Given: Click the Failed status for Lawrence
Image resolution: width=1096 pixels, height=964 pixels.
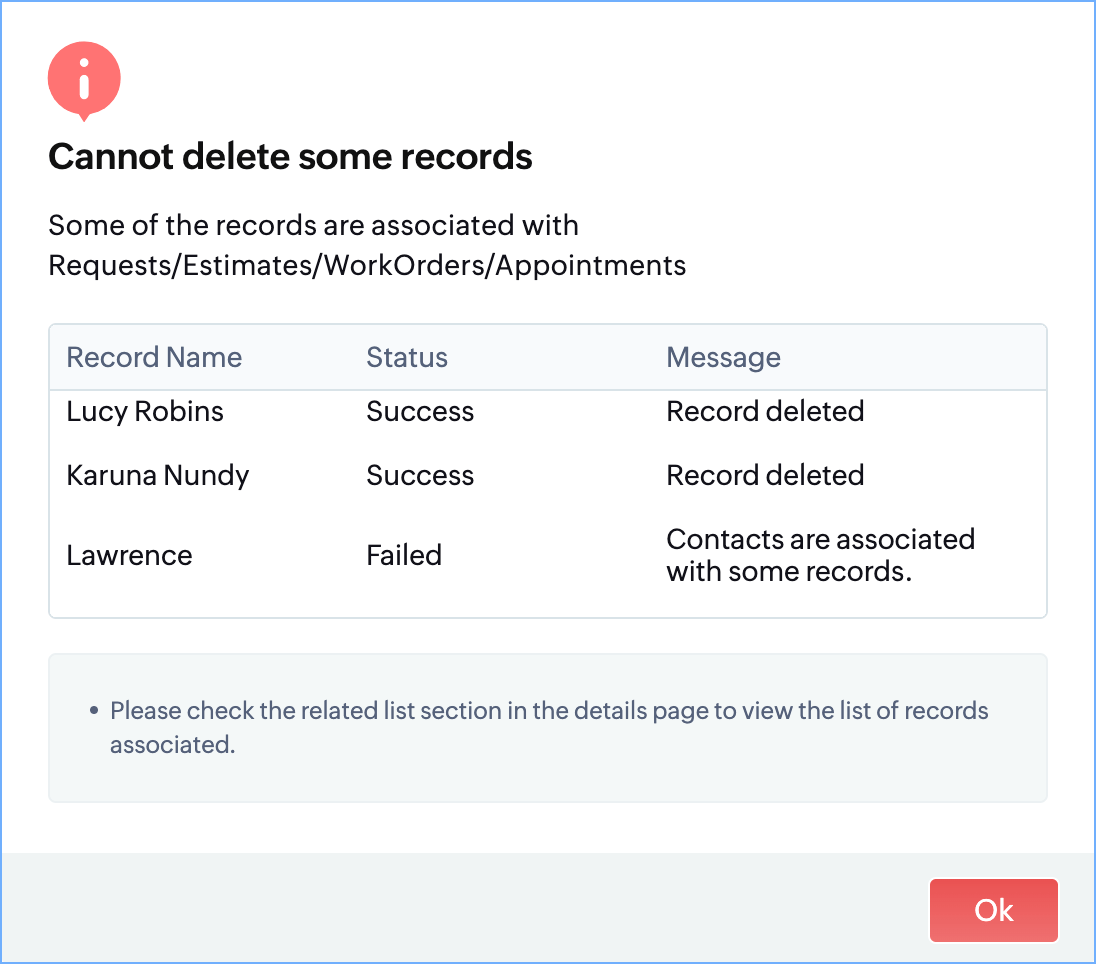Looking at the screenshot, I should (x=404, y=555).
